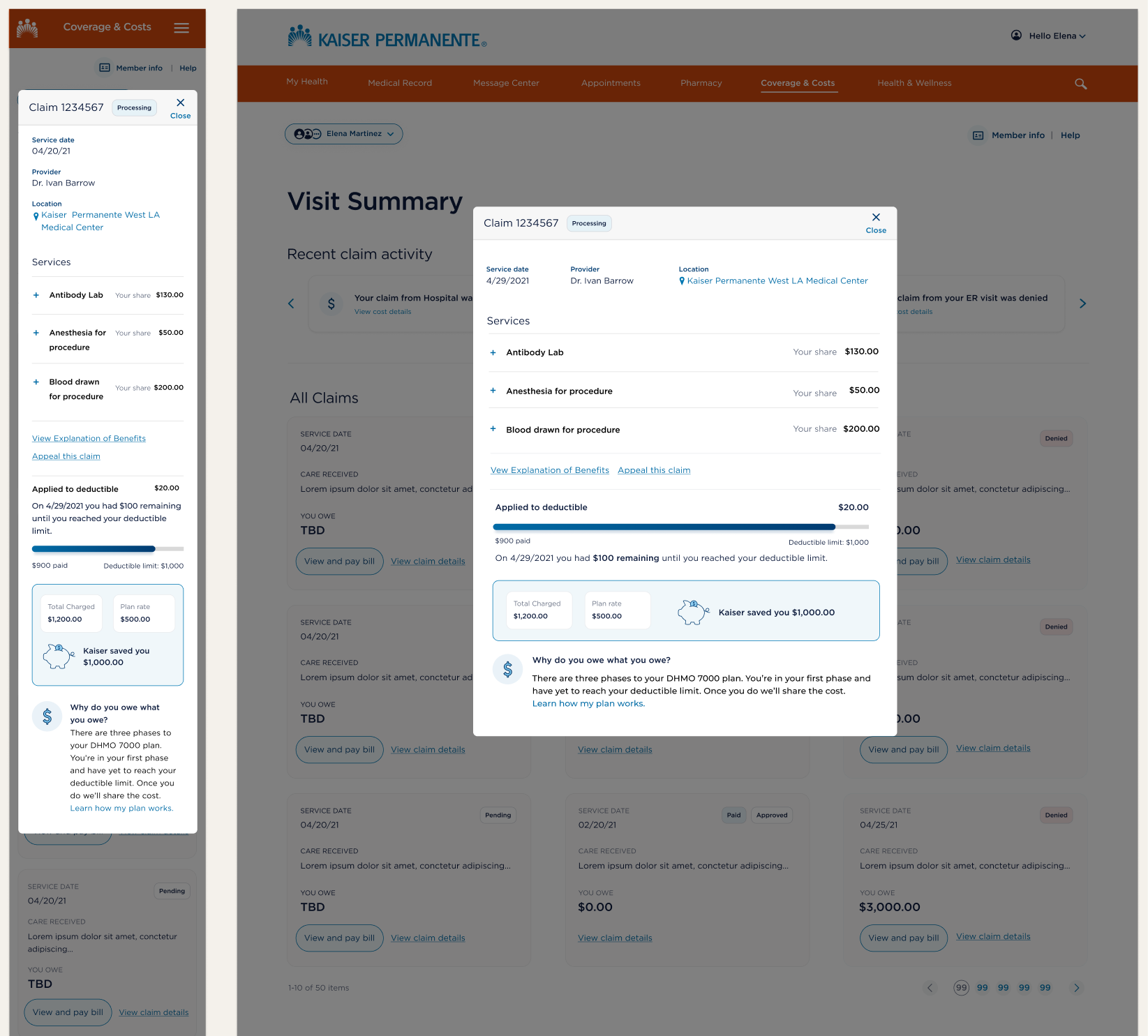Expand the Antibody Lab service details
Viewport: 1148px width, 1036px height.
493,352
